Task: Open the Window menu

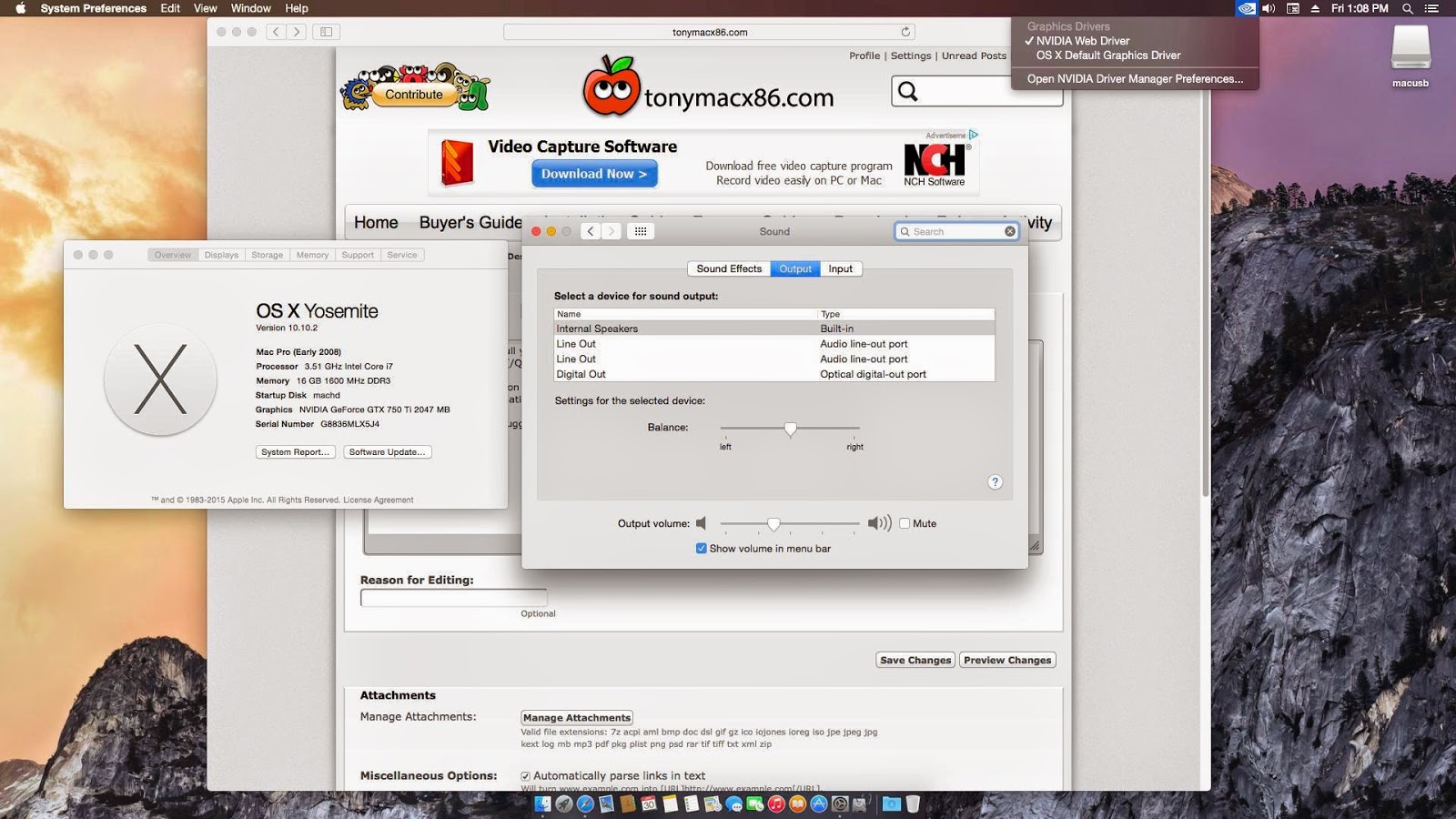Action: point(250,8)
